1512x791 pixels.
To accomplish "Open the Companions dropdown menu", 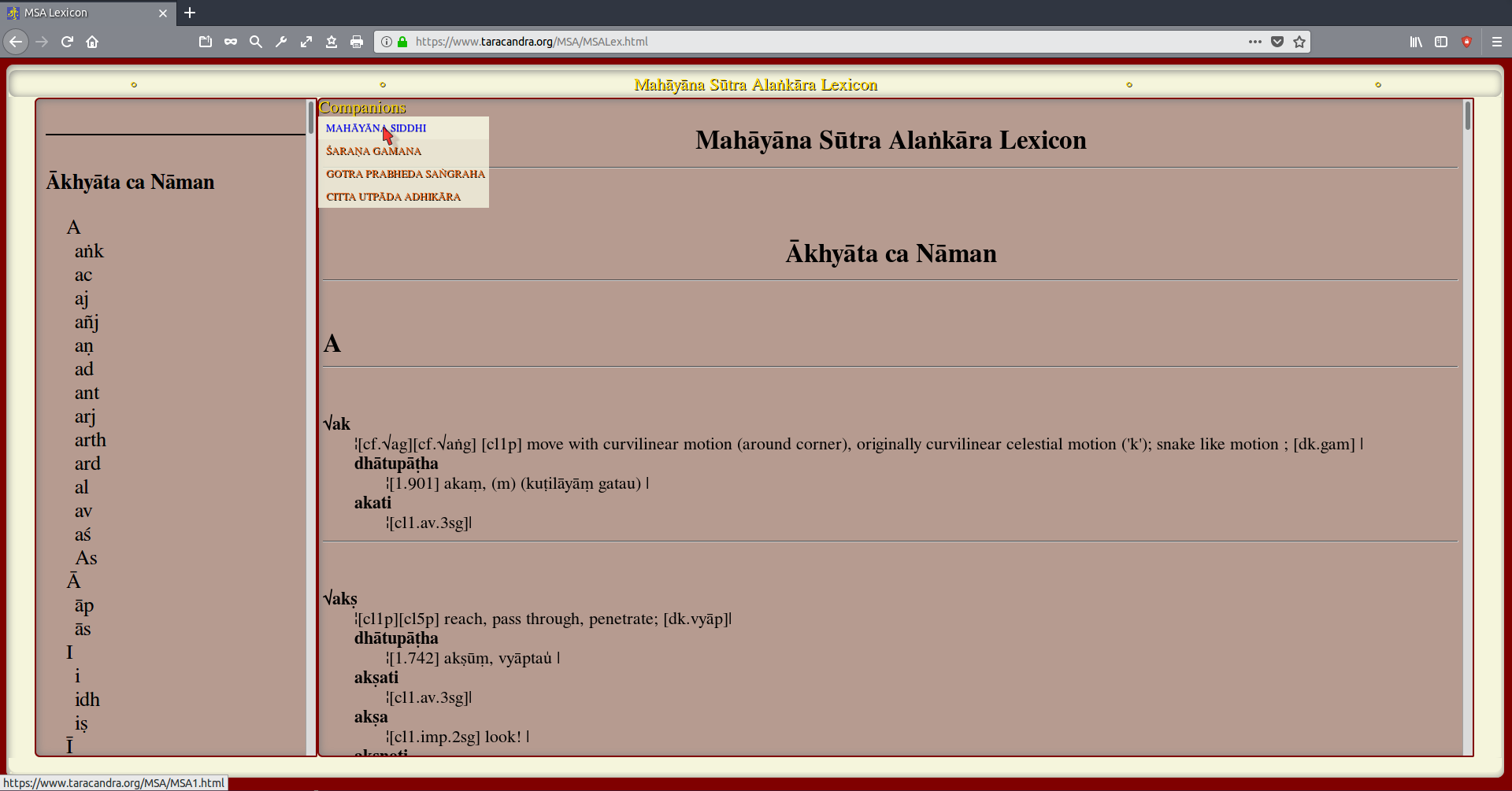I will point(362,108).
